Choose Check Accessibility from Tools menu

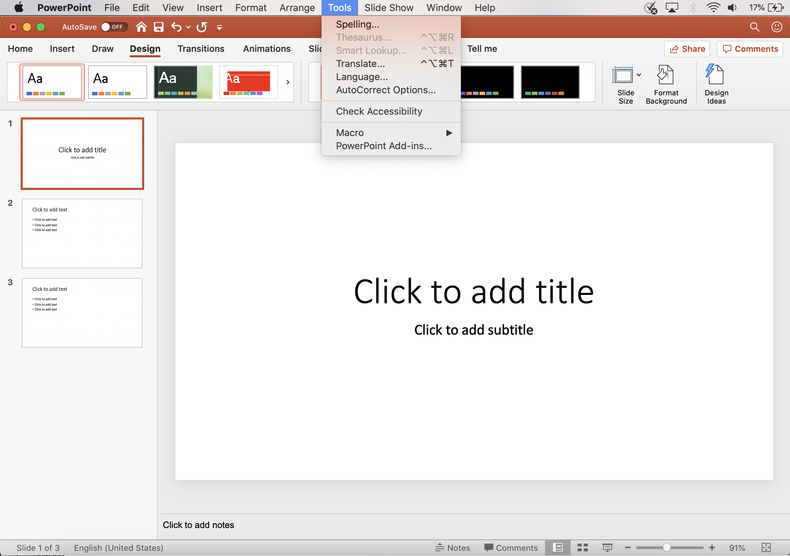[x=379, y=111]
